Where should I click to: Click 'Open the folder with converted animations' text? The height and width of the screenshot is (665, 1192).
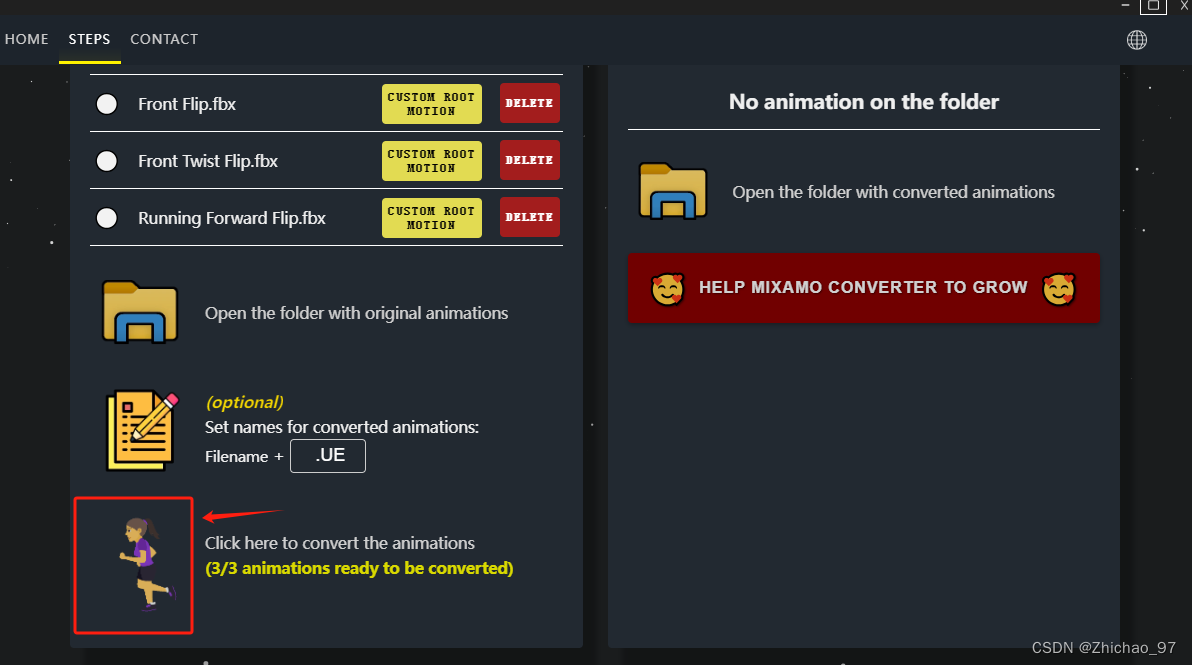[x=893, y=192]
